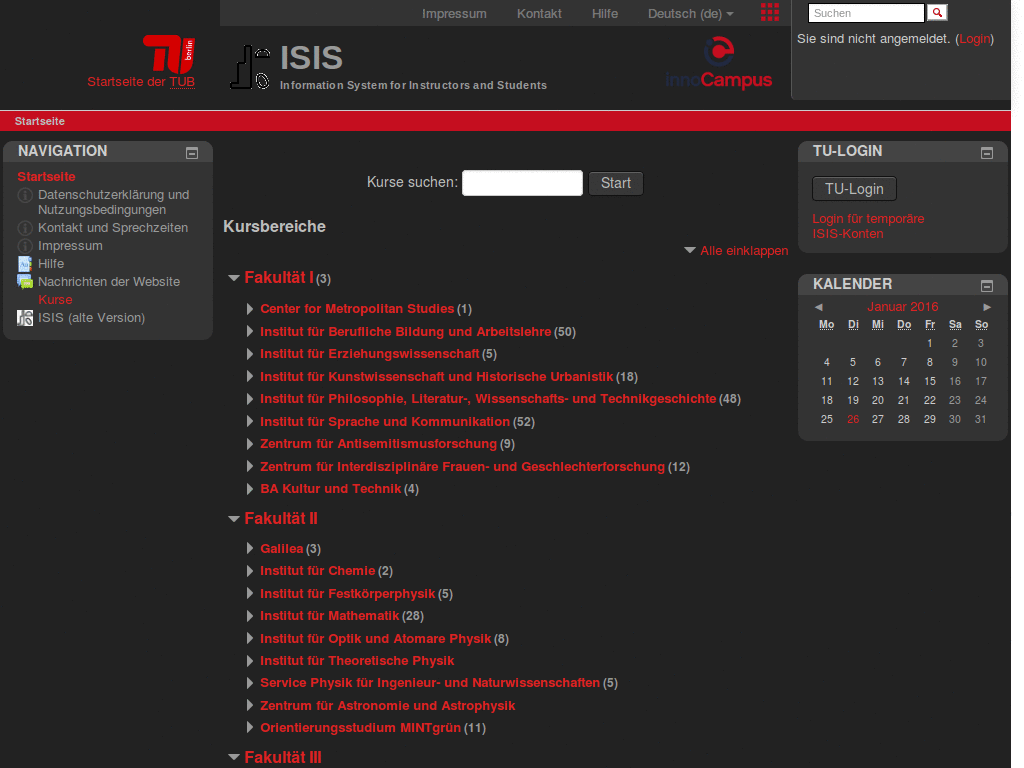This screenshot has height=768, width=1024.
Task: Click the info icon beside Kontakt und Sprechzeiten
Action: coord(24,227)
